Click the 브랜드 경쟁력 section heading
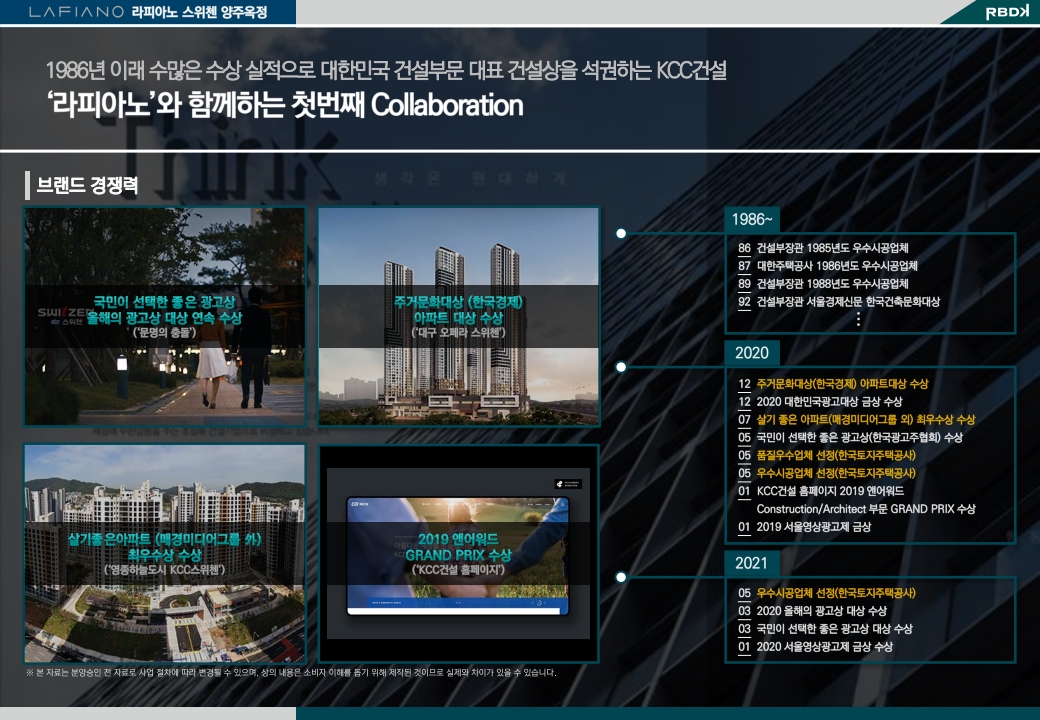The image size is (1040, 720). coord(87,185)
